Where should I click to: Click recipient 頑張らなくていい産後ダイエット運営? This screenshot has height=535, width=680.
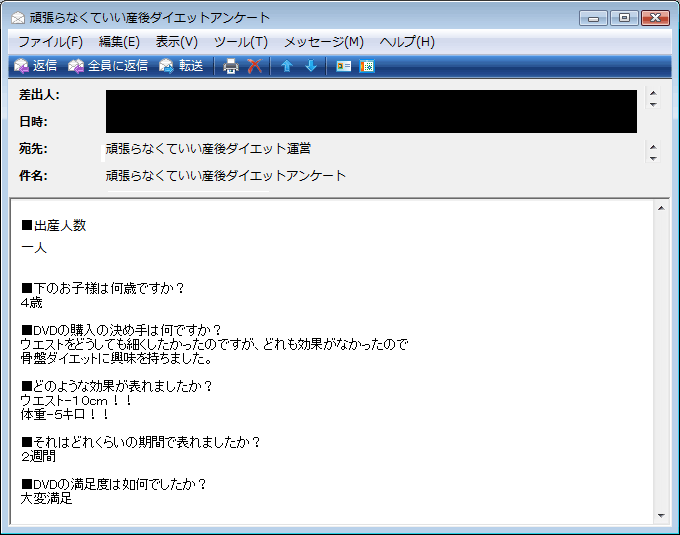[208, 149]
